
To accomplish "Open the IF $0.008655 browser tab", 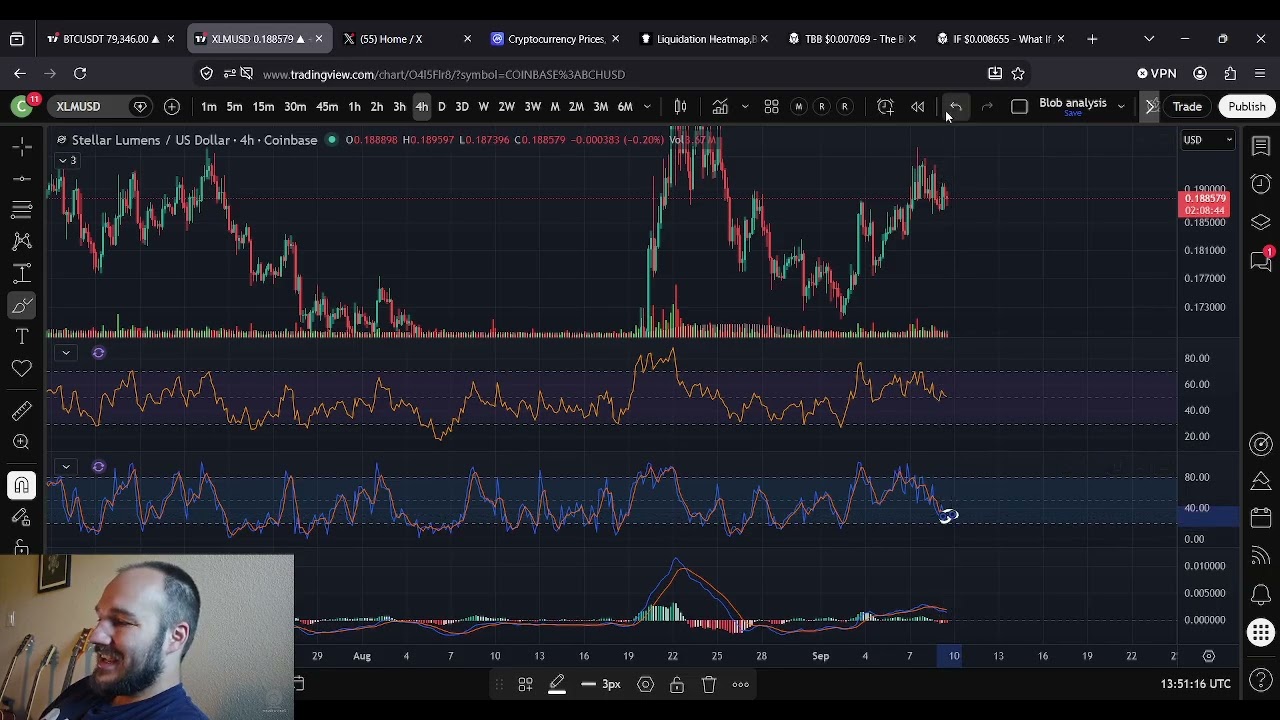I will click(x=1001, y=39).
